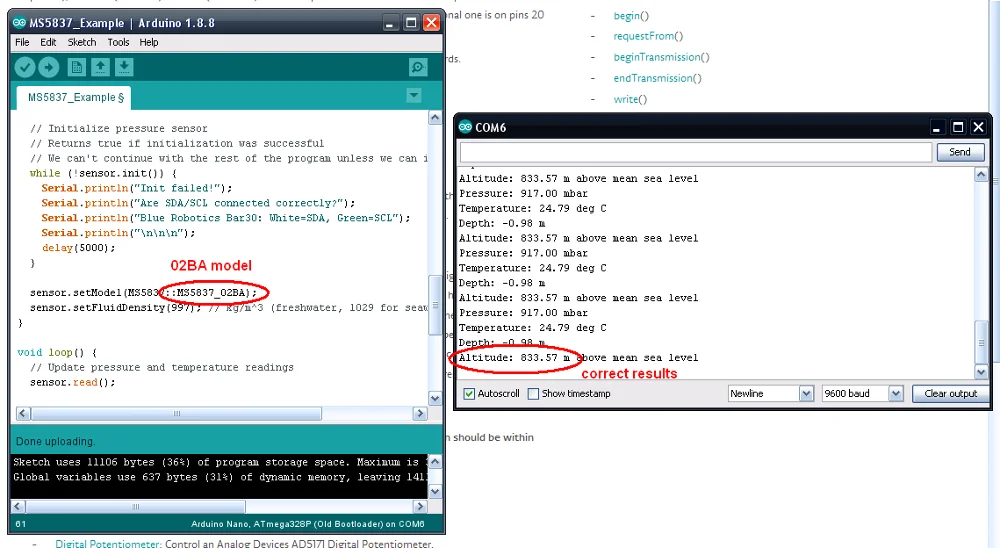Click the code editor scroll up arrow
The image size is (1000, 548).
point(435,117)
